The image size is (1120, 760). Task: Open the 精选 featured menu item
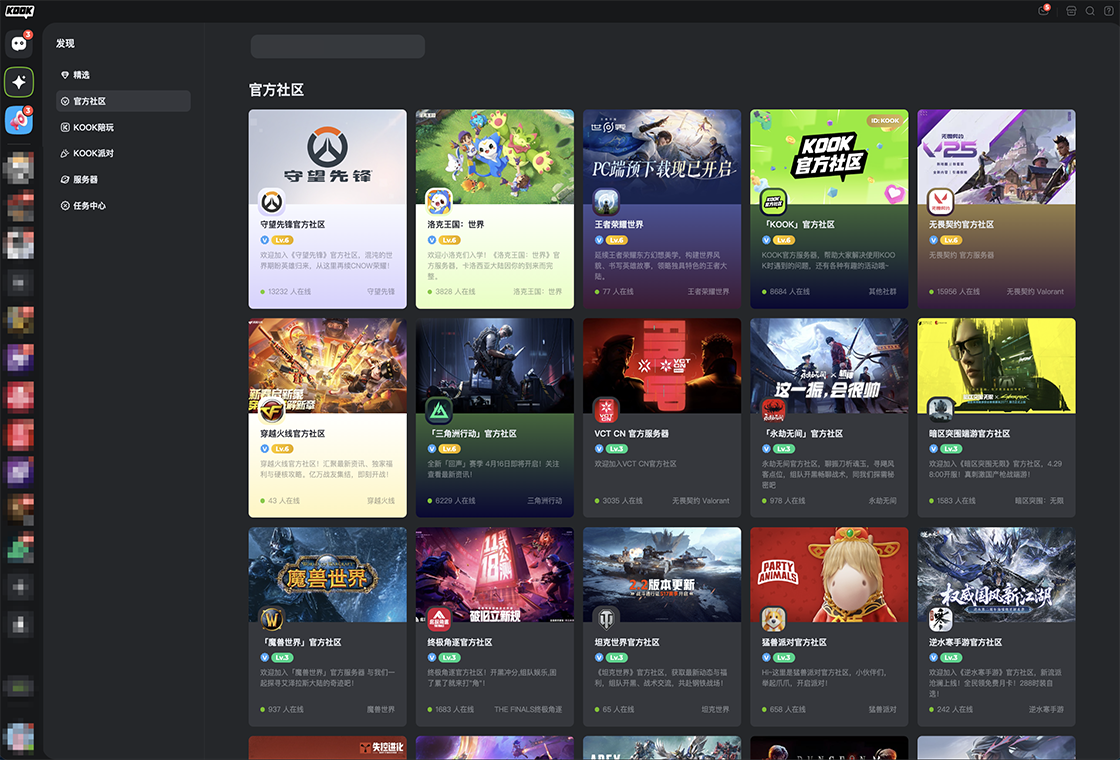click(123, 75)
